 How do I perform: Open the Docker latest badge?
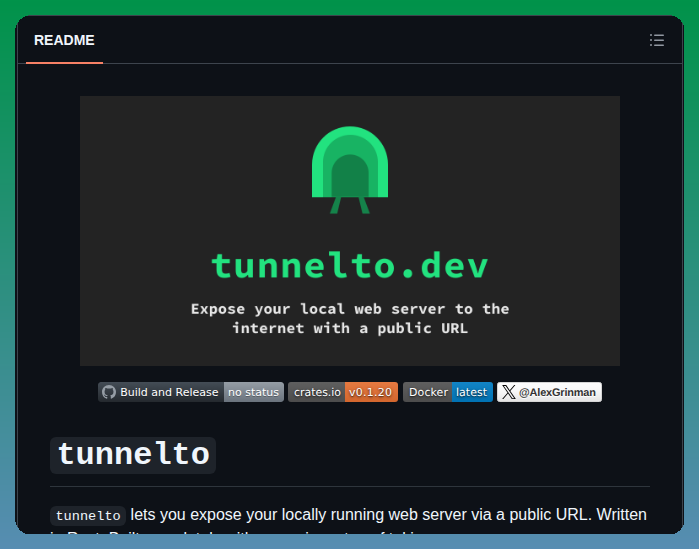coord(448,392)
